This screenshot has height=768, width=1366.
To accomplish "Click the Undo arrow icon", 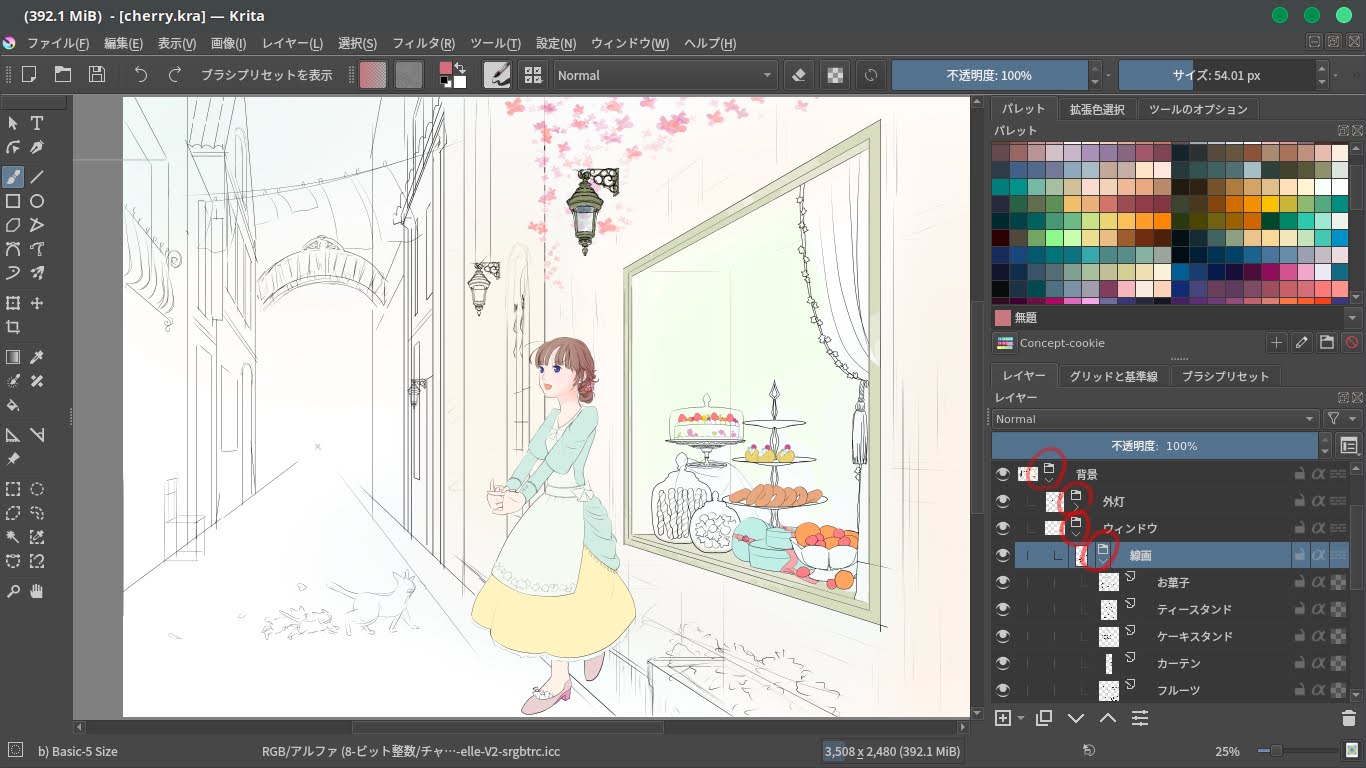I will (x=141, y=75).
